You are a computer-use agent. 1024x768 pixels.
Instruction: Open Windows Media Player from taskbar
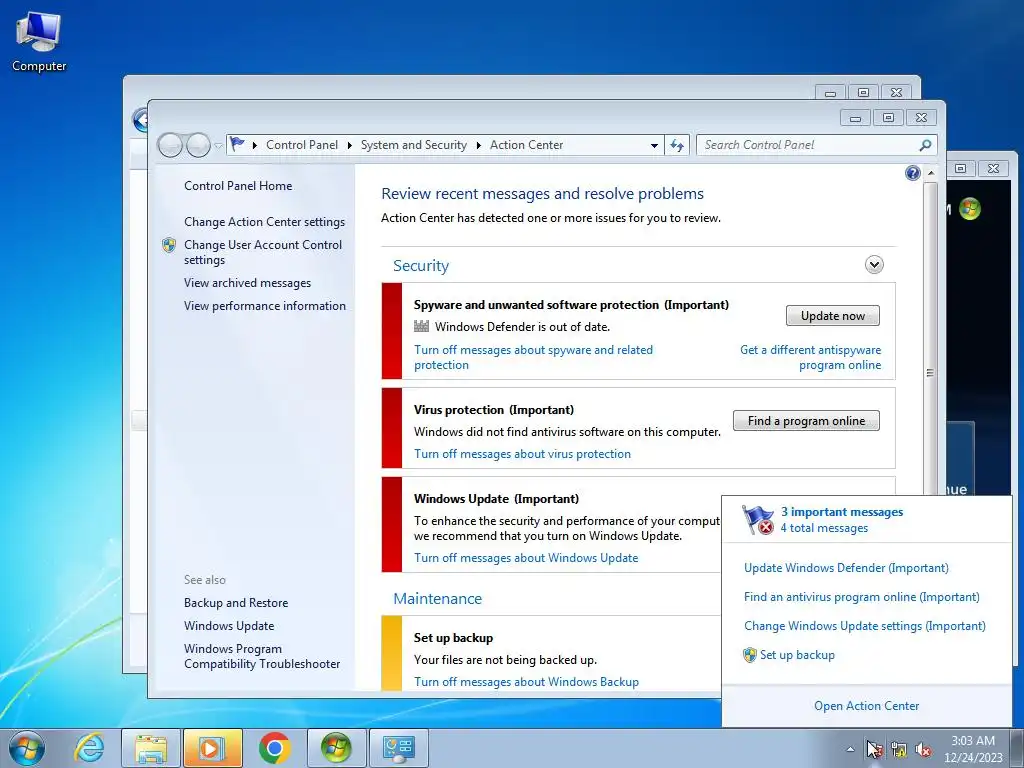point(213,748)
